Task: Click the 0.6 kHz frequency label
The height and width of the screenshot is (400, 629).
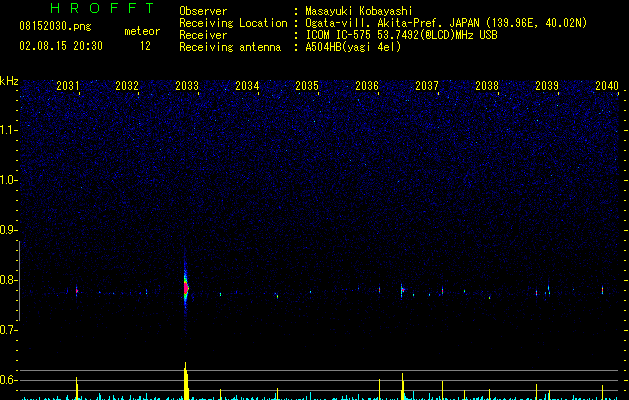Action: coord(8,380)
